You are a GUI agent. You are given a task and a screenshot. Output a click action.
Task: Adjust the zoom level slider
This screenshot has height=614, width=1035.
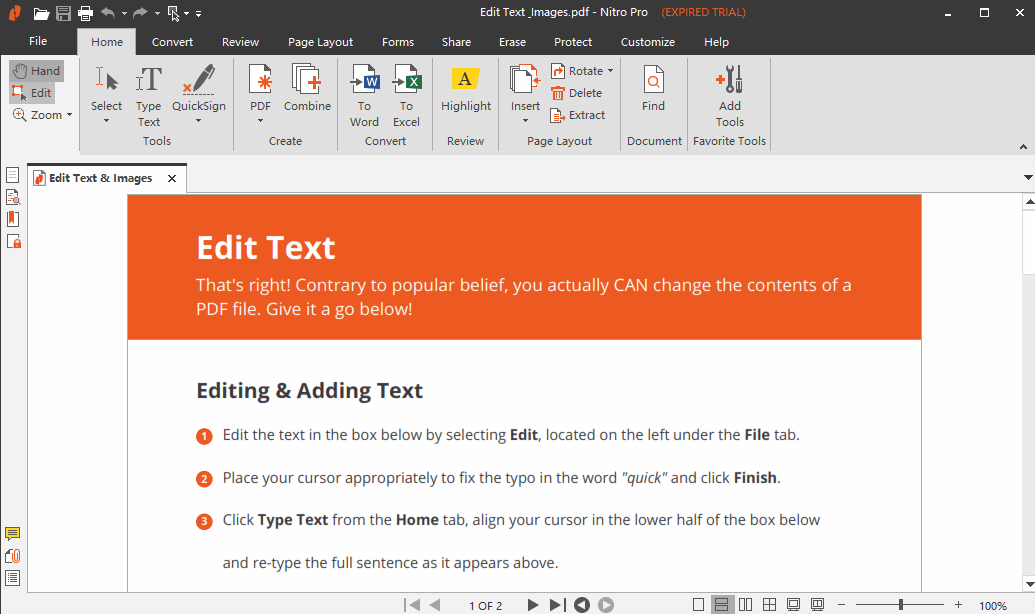pos(900,605)
